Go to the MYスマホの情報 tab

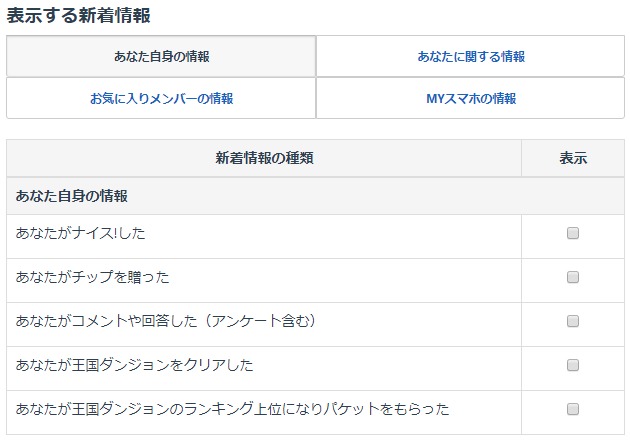click(471, 98)
